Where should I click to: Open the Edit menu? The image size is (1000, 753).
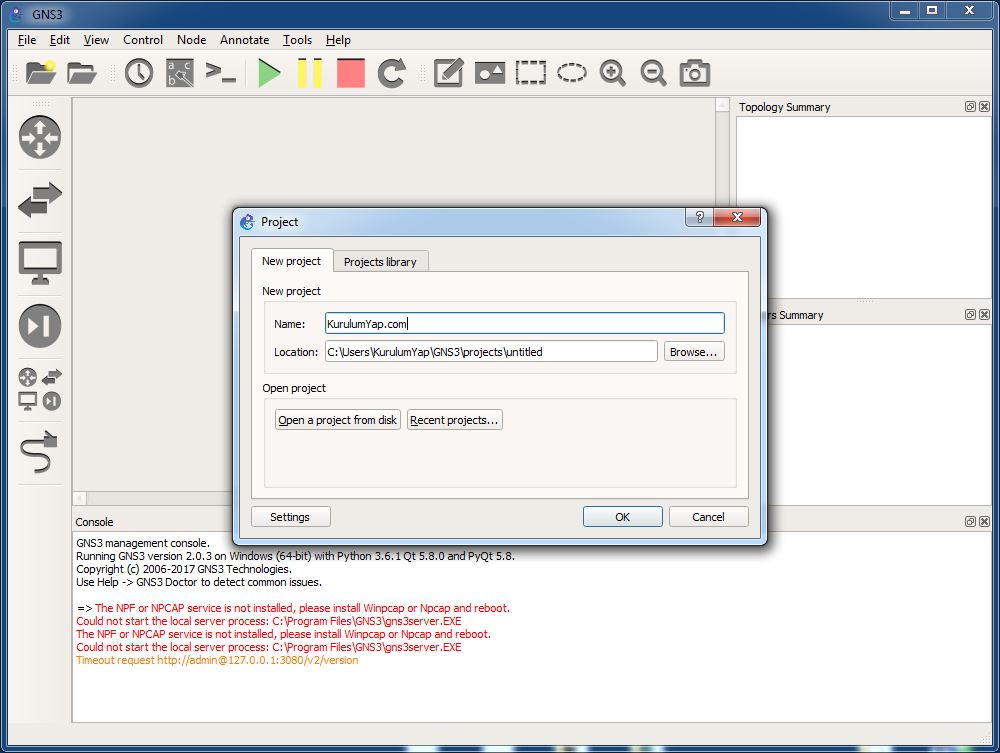pos(60,40)
